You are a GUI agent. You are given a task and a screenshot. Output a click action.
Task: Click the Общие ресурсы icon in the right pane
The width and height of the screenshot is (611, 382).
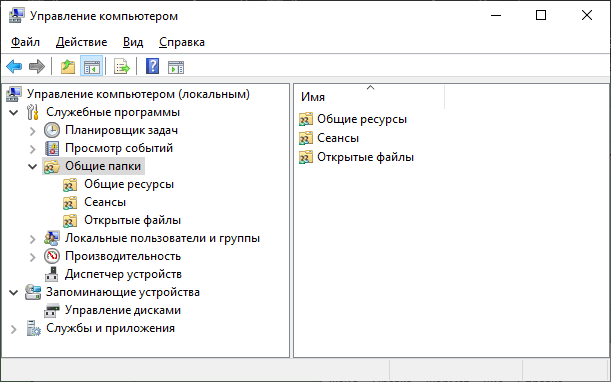pos(306,119)
